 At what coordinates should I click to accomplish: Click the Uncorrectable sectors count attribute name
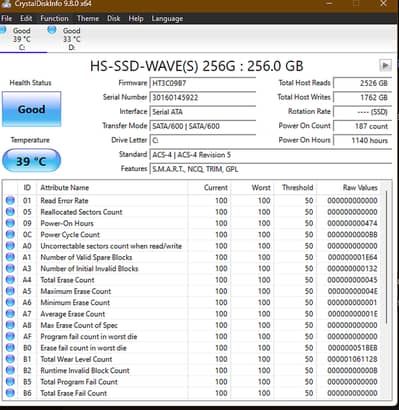[x=111, y=246]
